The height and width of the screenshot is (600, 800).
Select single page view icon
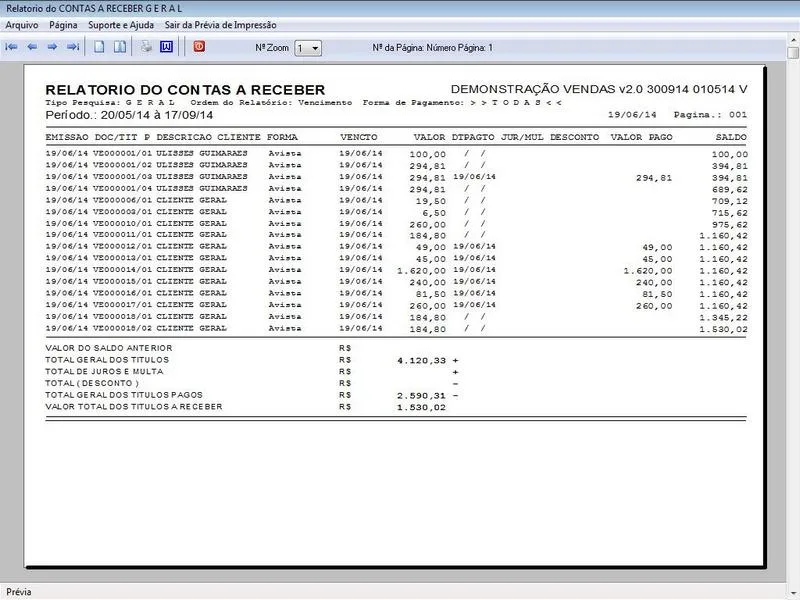click(100, 47)
